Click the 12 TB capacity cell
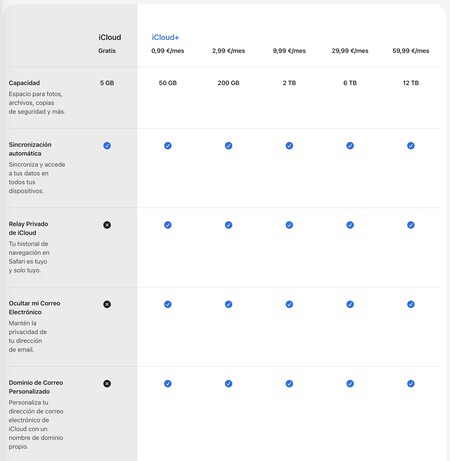 (411, 83)
